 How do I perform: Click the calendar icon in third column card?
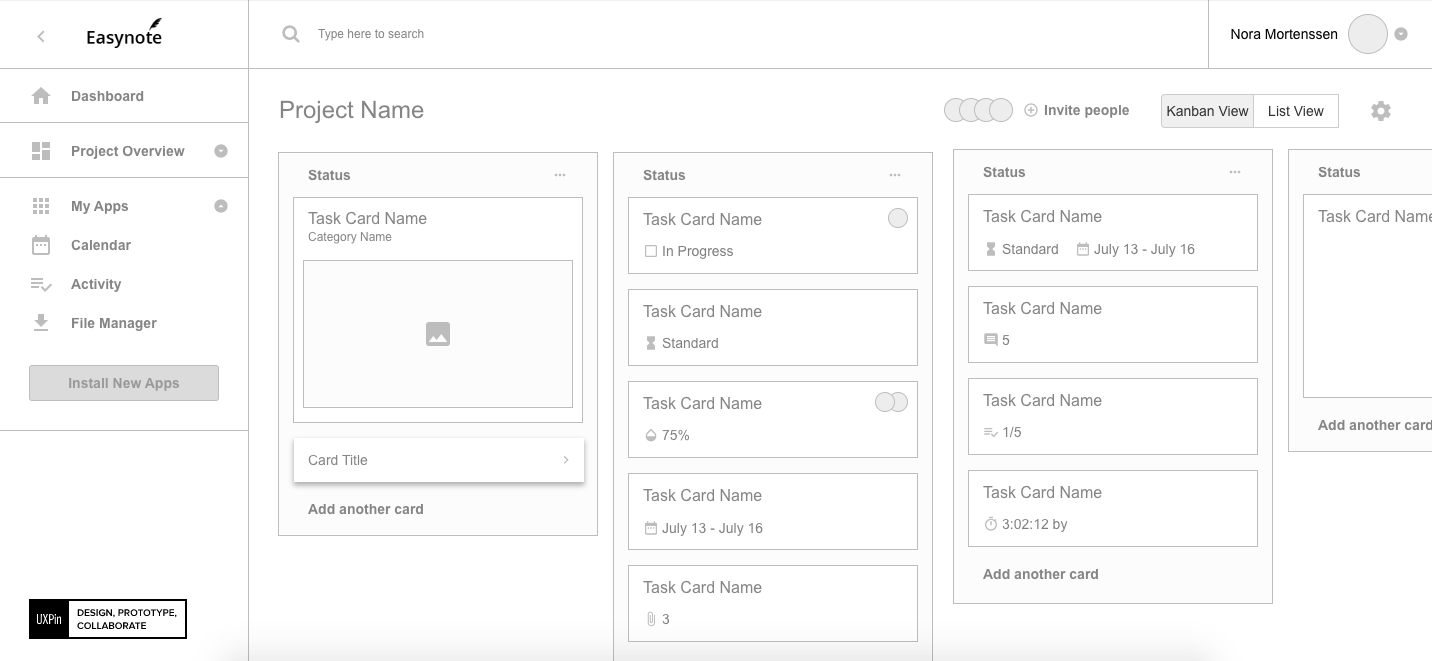click(1083, 249)
